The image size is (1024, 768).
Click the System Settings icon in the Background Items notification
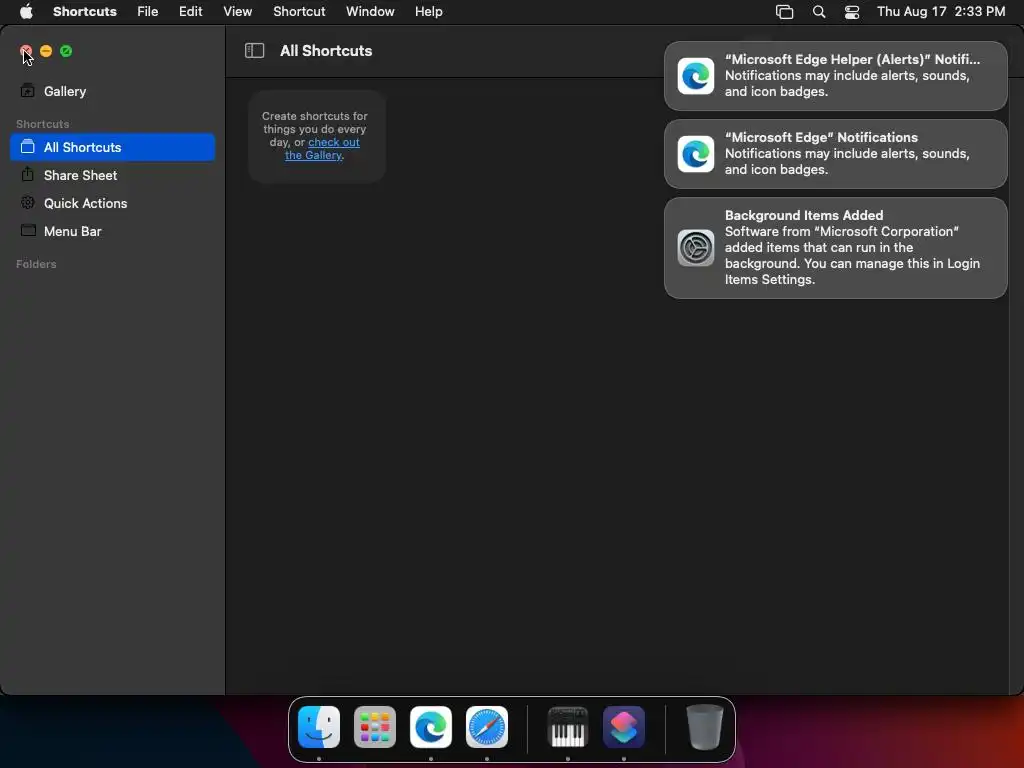tap(696, 248)
